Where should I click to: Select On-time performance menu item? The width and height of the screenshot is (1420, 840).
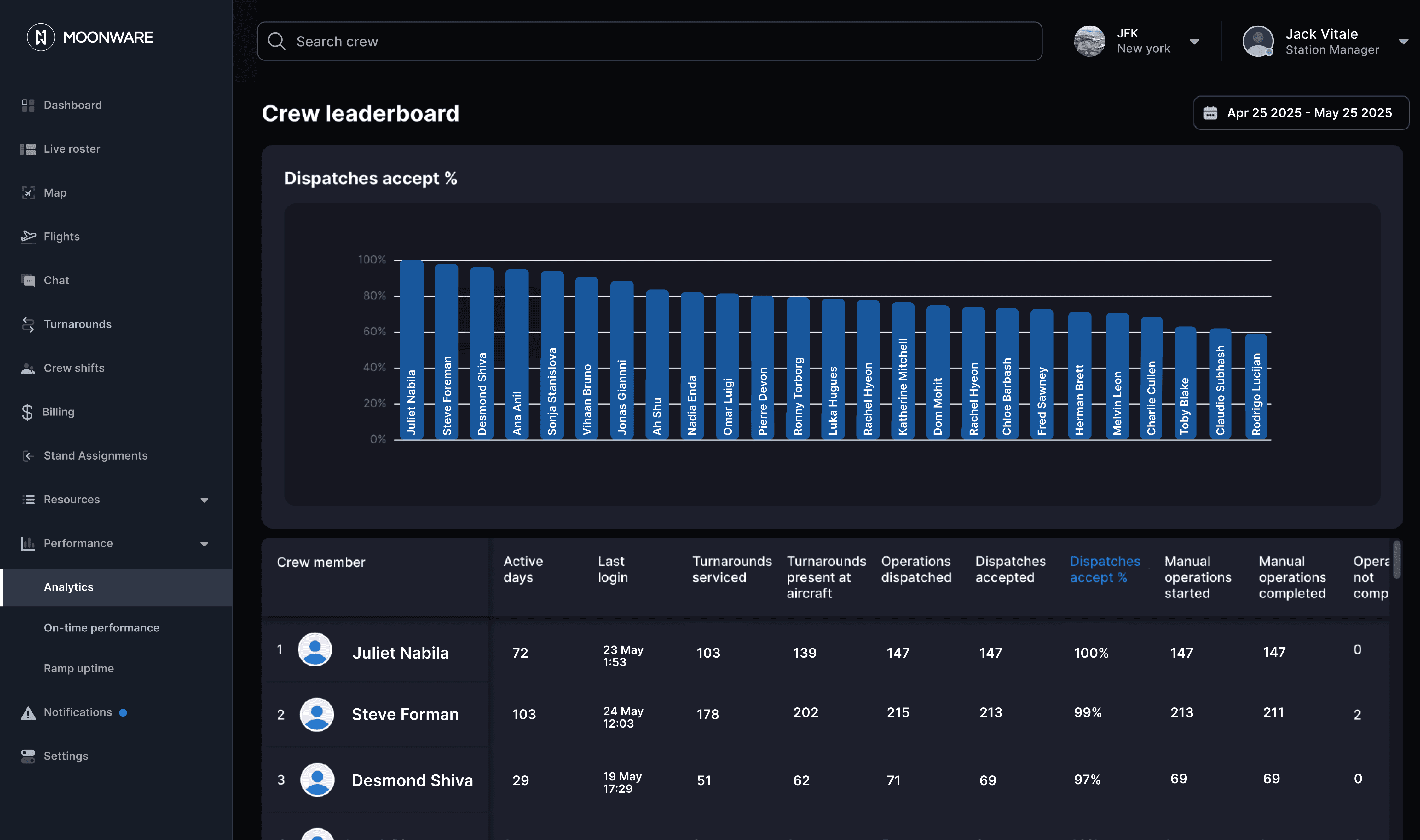pos(101,628)
